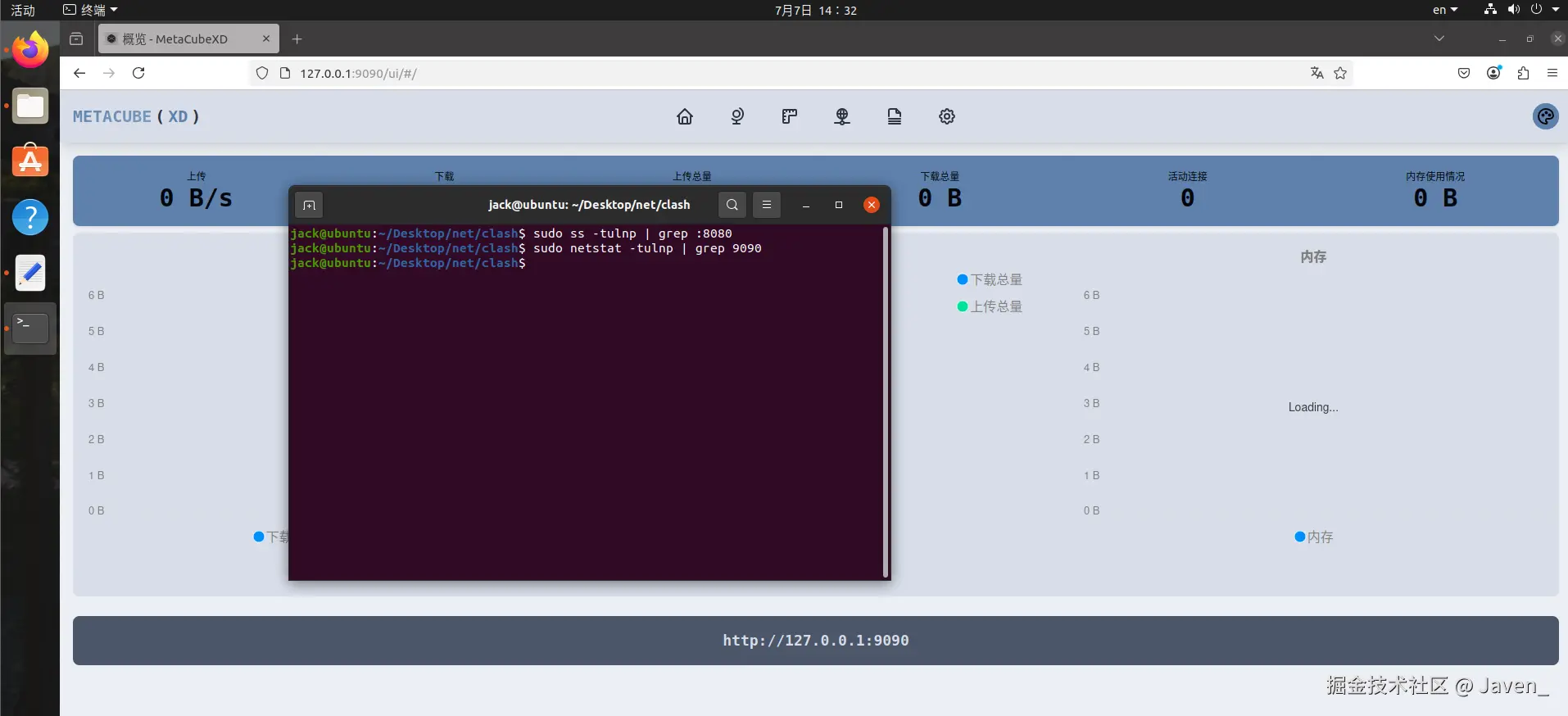Viewport: 1568px width, 716px height.
Task: Click the http://127.0.0.1:9090 backend address bar
Action: tap(815, 641)
